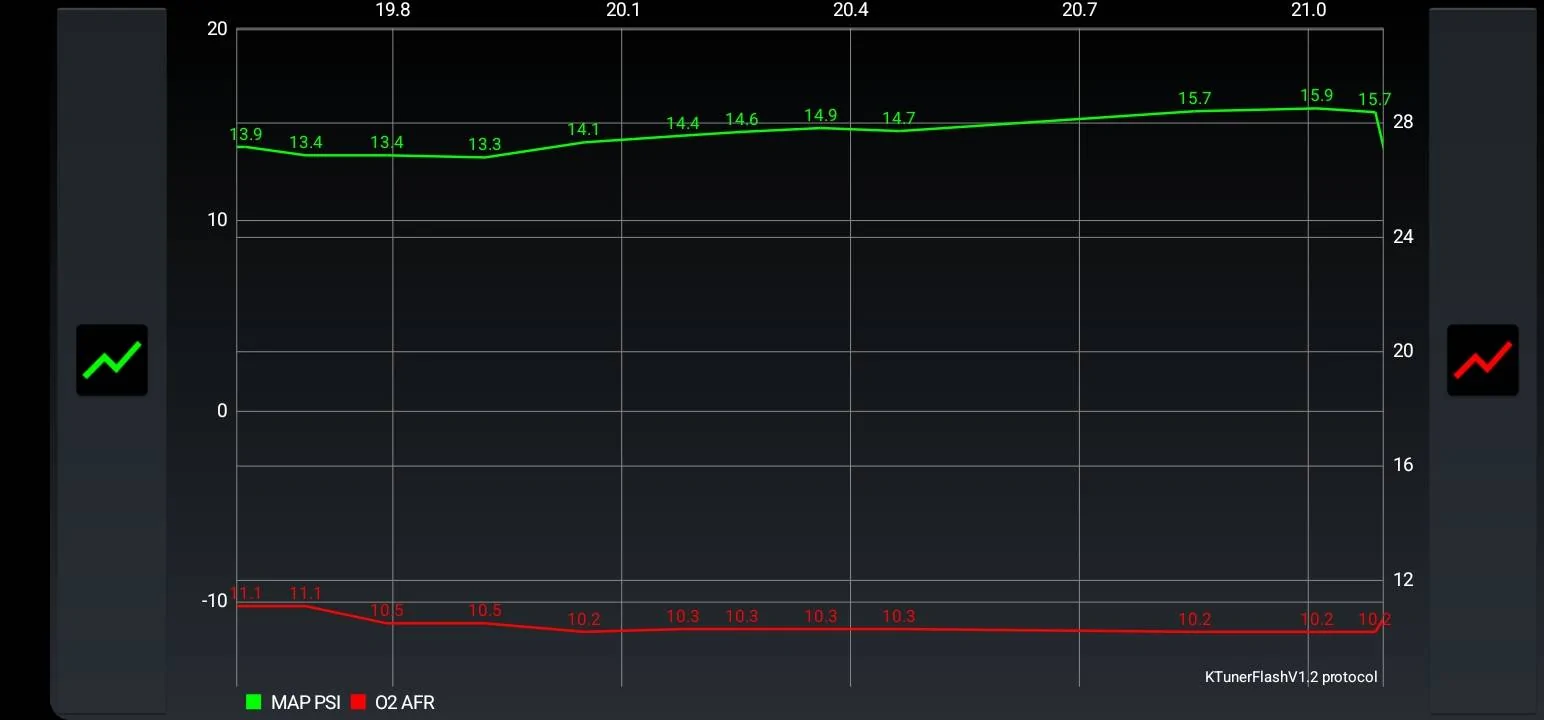
Task: Click the 0 value on left PSI axis
Action: pyautogui.click(x=222, y=411)
